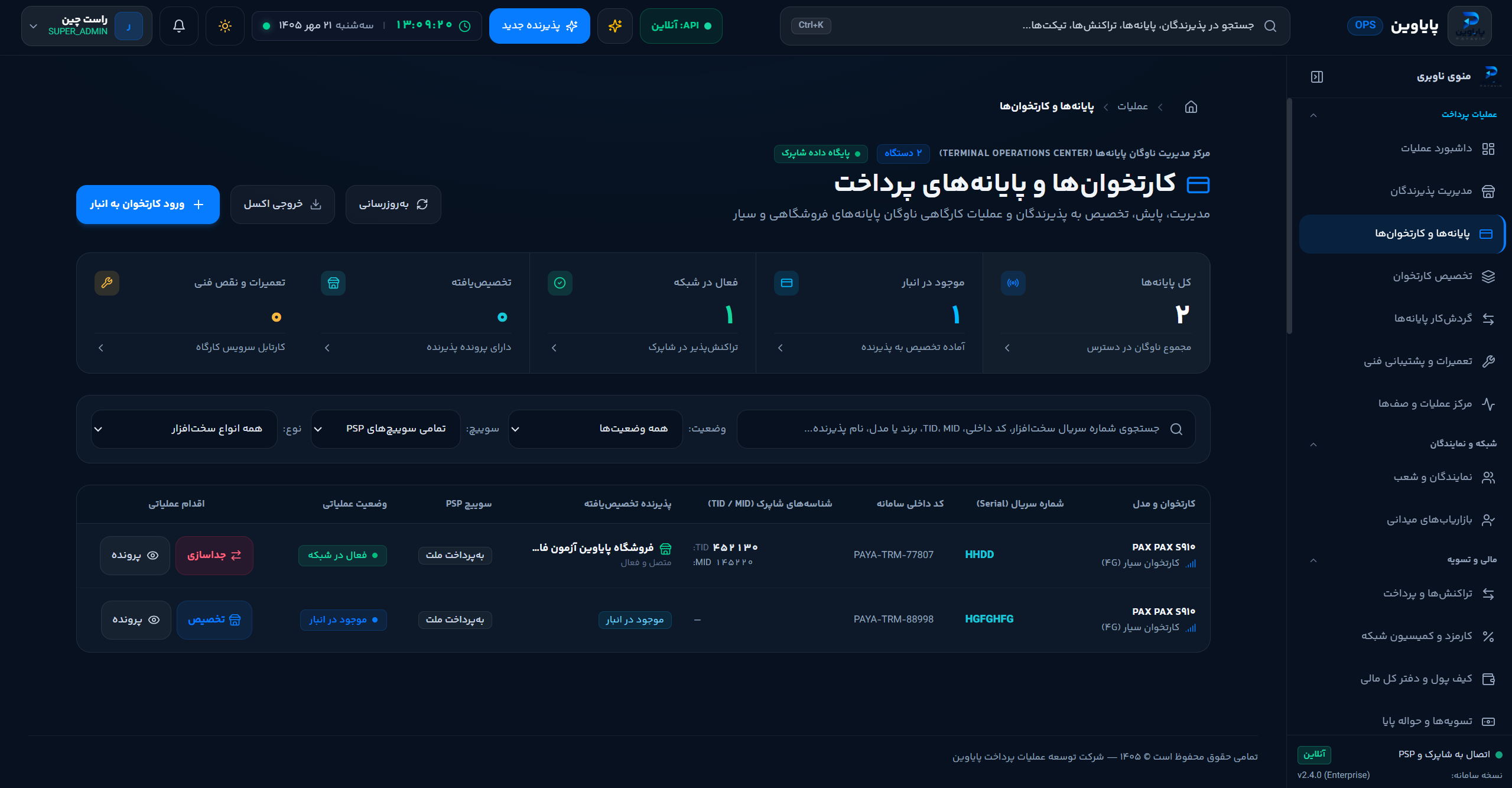Viewport: 1512px width, 788px height.
Task: Collapse the شبکه و نمایندگان section
Action: 1313,444
